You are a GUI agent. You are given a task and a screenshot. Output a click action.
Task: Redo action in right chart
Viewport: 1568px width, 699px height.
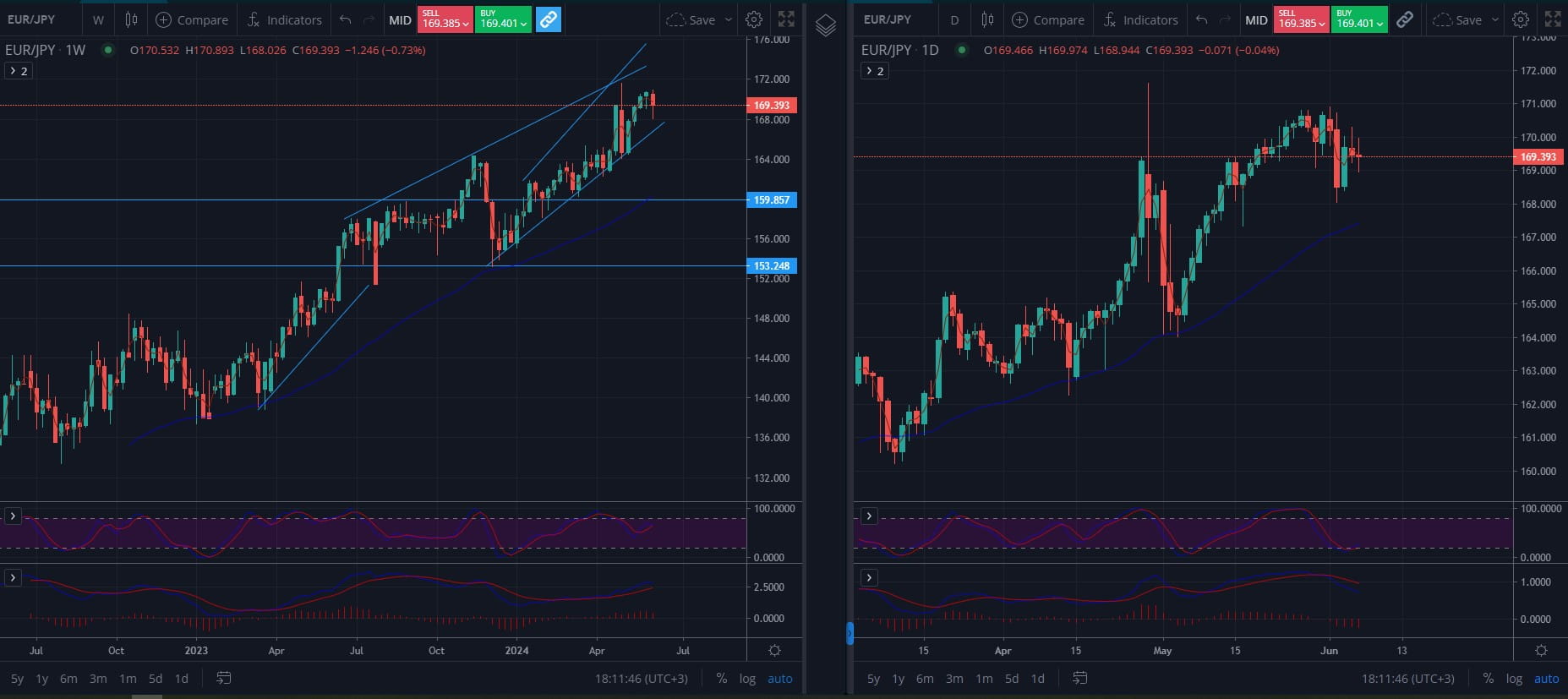pos(1225,19)
